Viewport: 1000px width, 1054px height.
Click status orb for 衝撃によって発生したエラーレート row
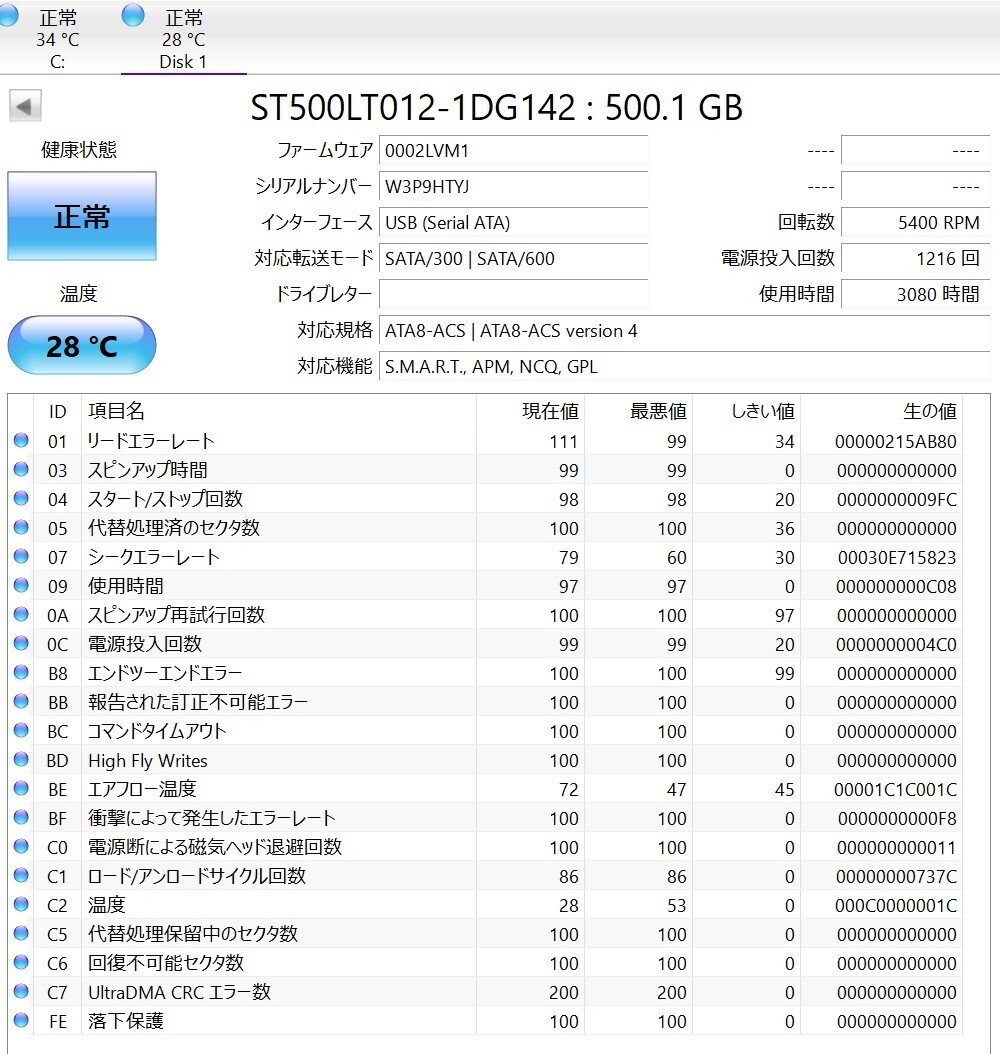[x=21, y=816]
